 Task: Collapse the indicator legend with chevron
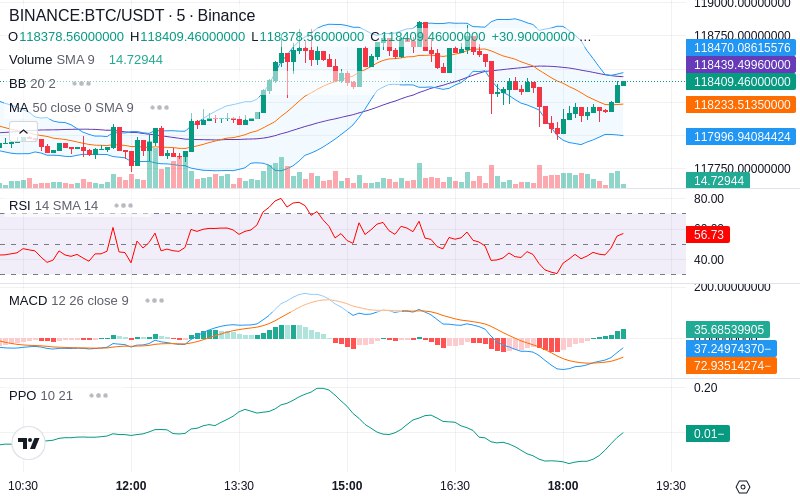23,132
